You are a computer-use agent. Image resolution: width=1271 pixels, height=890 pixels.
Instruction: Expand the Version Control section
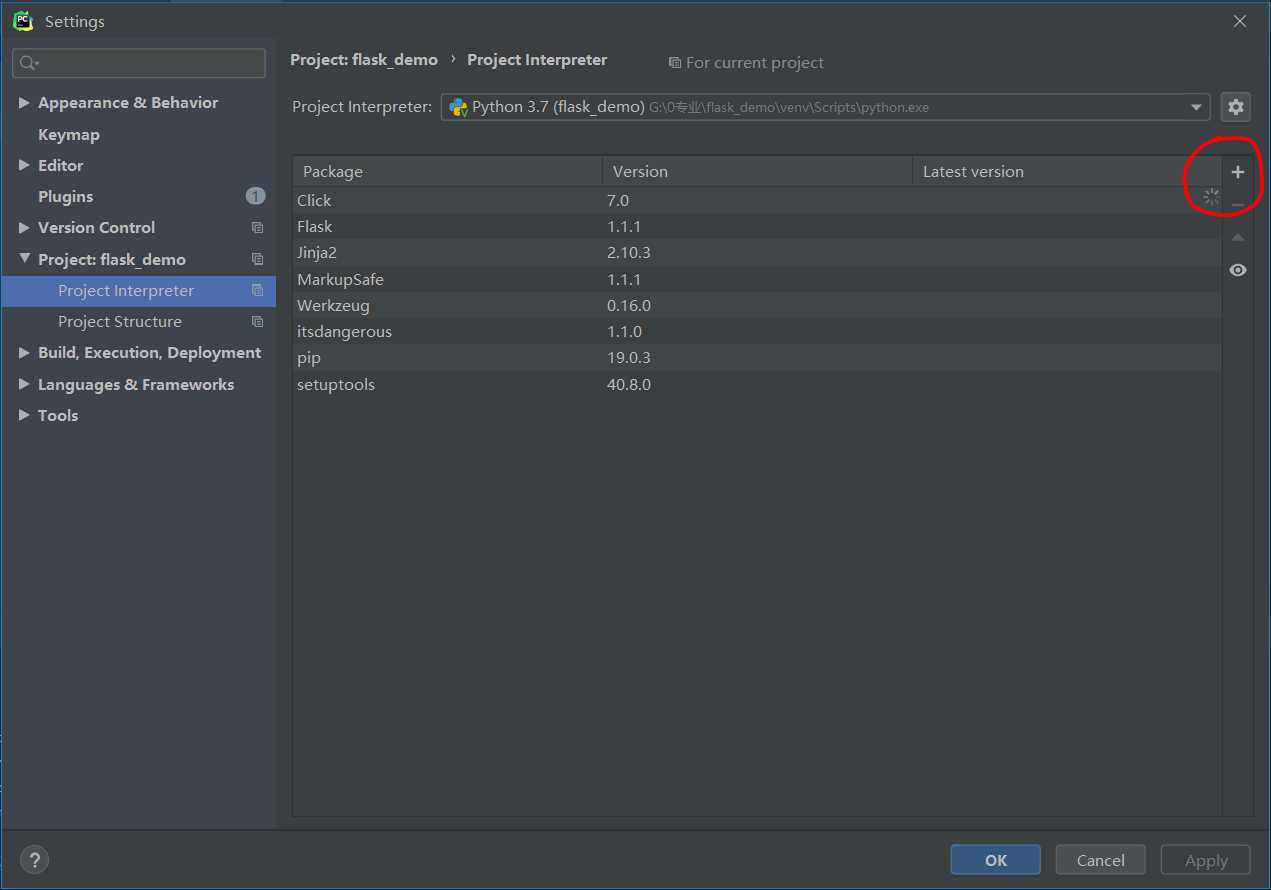coord(24,228)
